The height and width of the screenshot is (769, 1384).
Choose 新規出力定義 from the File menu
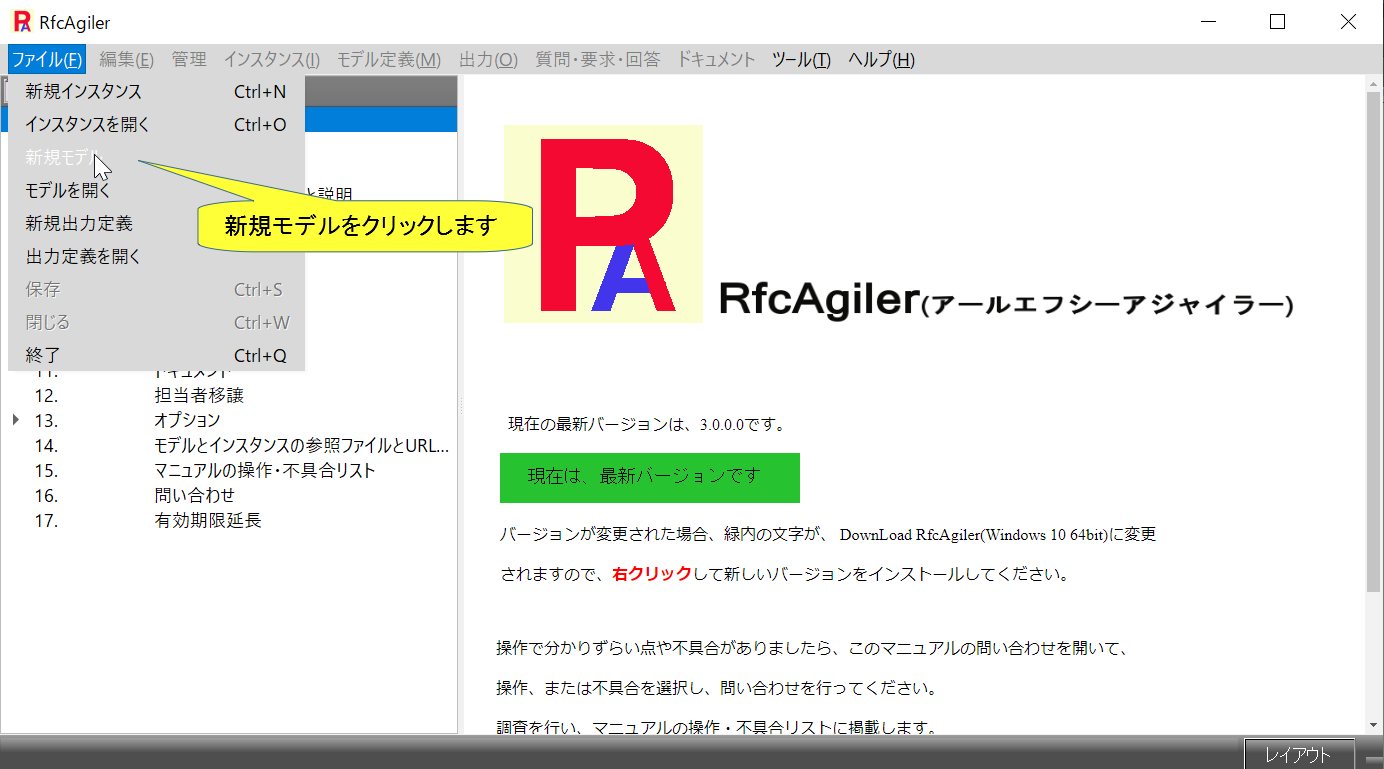(x=156, y=224)
